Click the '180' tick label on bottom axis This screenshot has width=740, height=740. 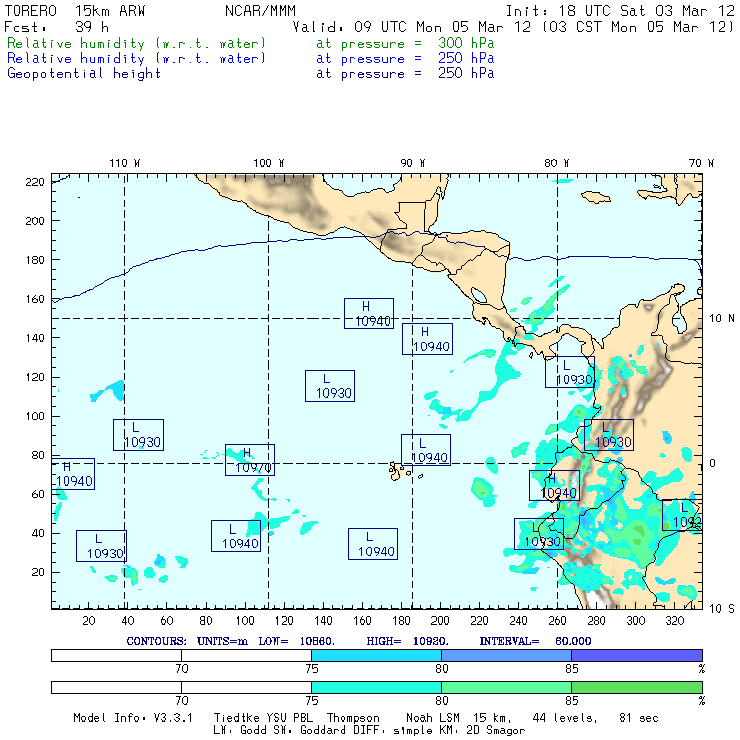(x=401, y=621)
